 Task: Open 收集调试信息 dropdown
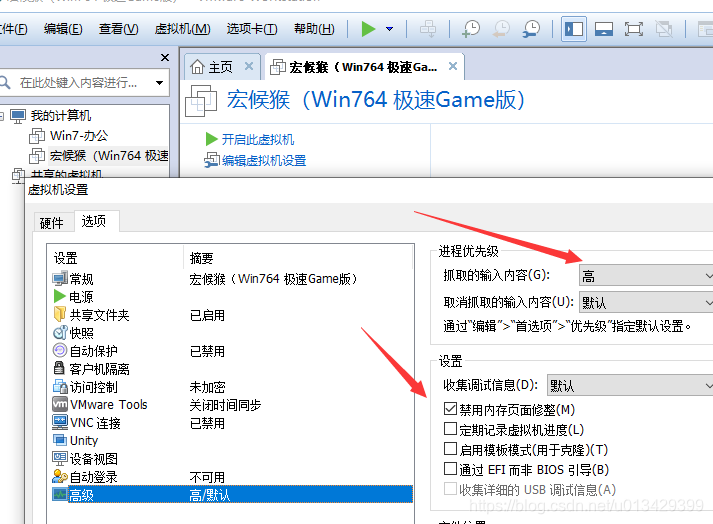click(630, 386)
